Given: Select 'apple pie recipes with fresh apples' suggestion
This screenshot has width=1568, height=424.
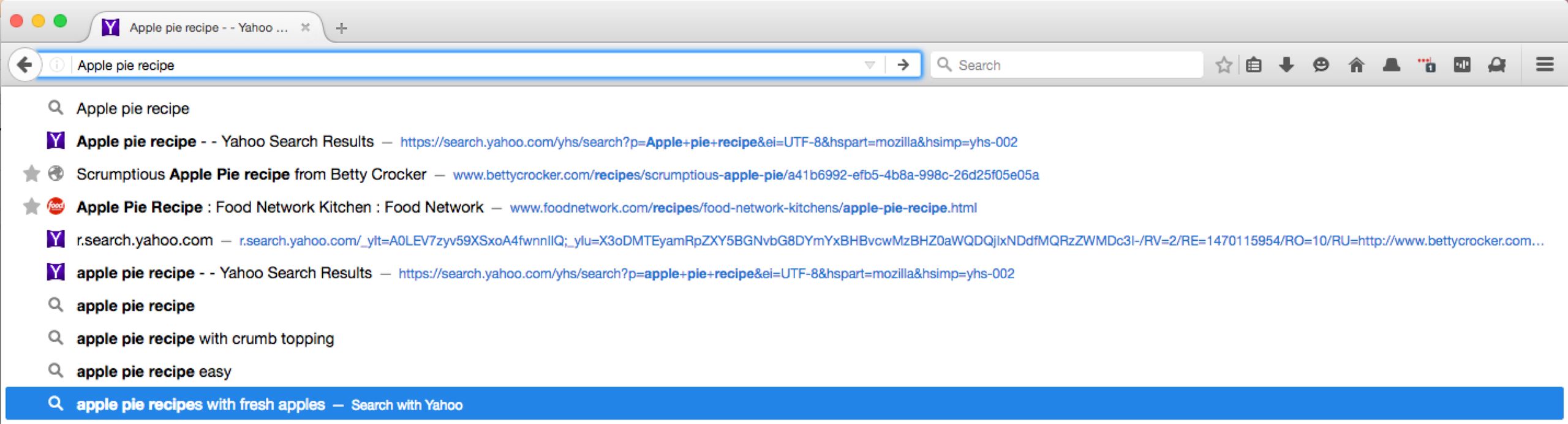Looking at the screenshot, I should (x=784, y=404).
